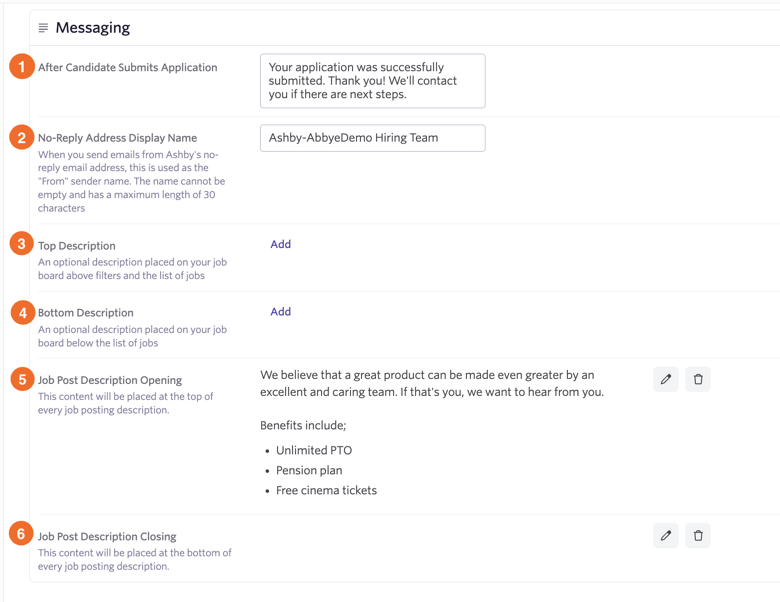This screenshot has width=780, height=602.
Task: Select the Messaging heading text
Action: tap(93, 27)
